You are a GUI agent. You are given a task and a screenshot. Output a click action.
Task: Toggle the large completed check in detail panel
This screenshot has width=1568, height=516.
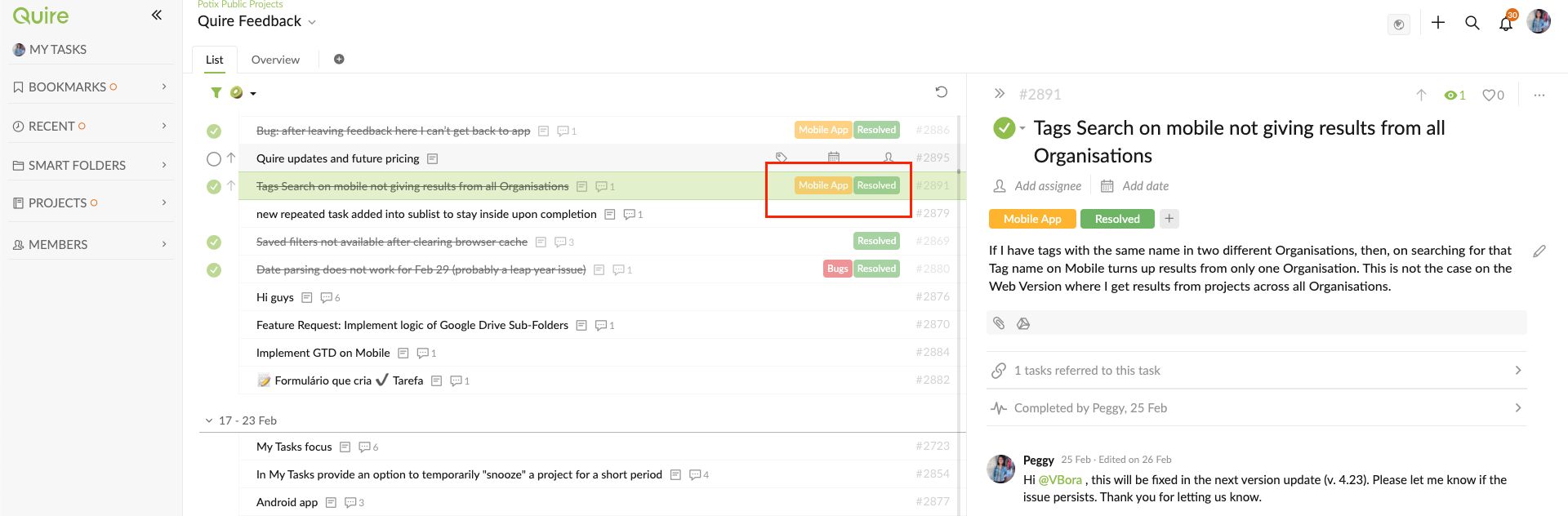click(x=1004, y=128)
